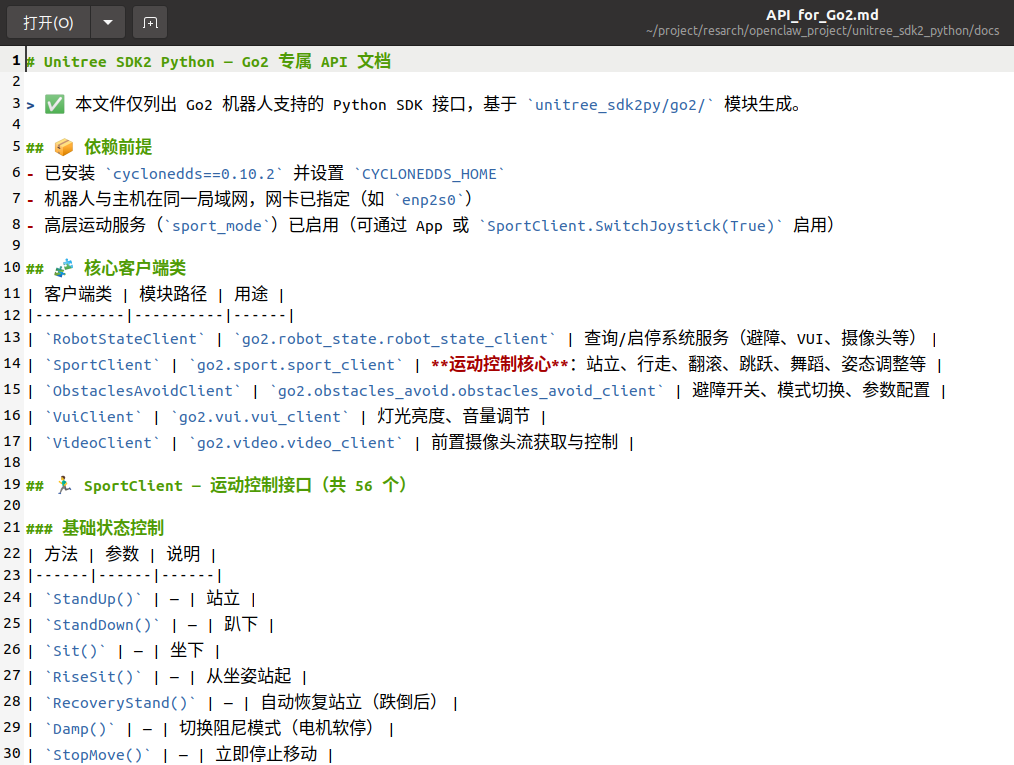
Task: Click the bold red 运动控制核心 text
Action: [x=500, y=364]
